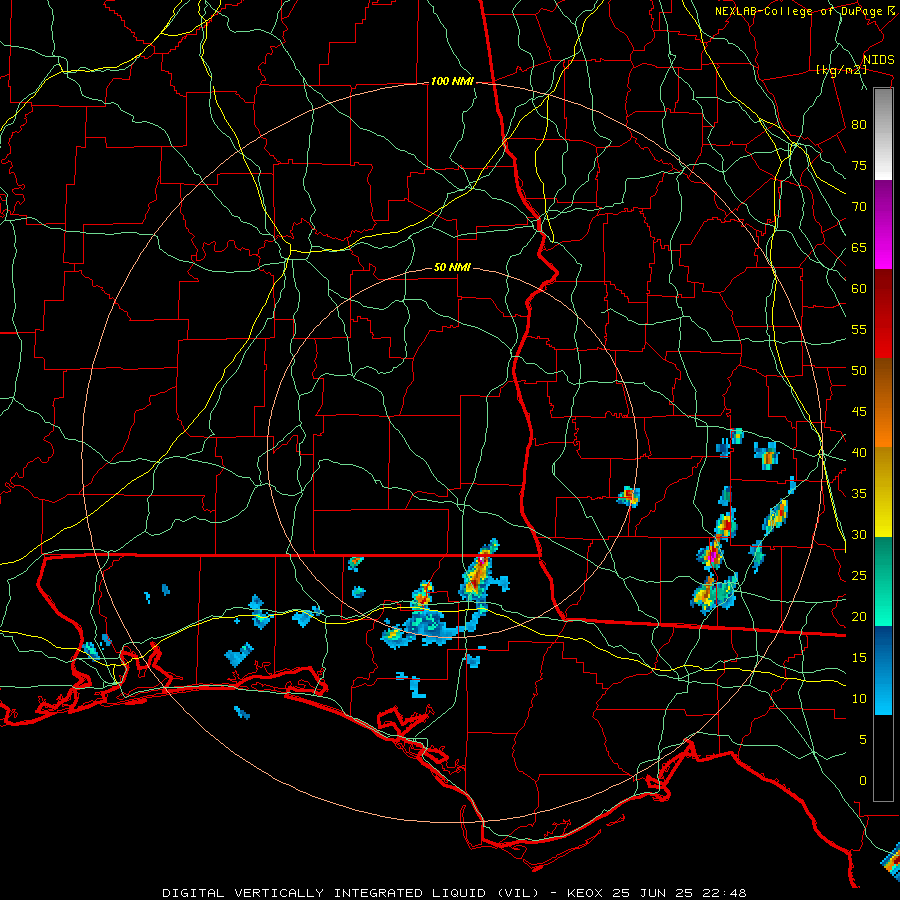Click the 70 value on the color scale
Screen dimensions: 900x900
[859, 207]
